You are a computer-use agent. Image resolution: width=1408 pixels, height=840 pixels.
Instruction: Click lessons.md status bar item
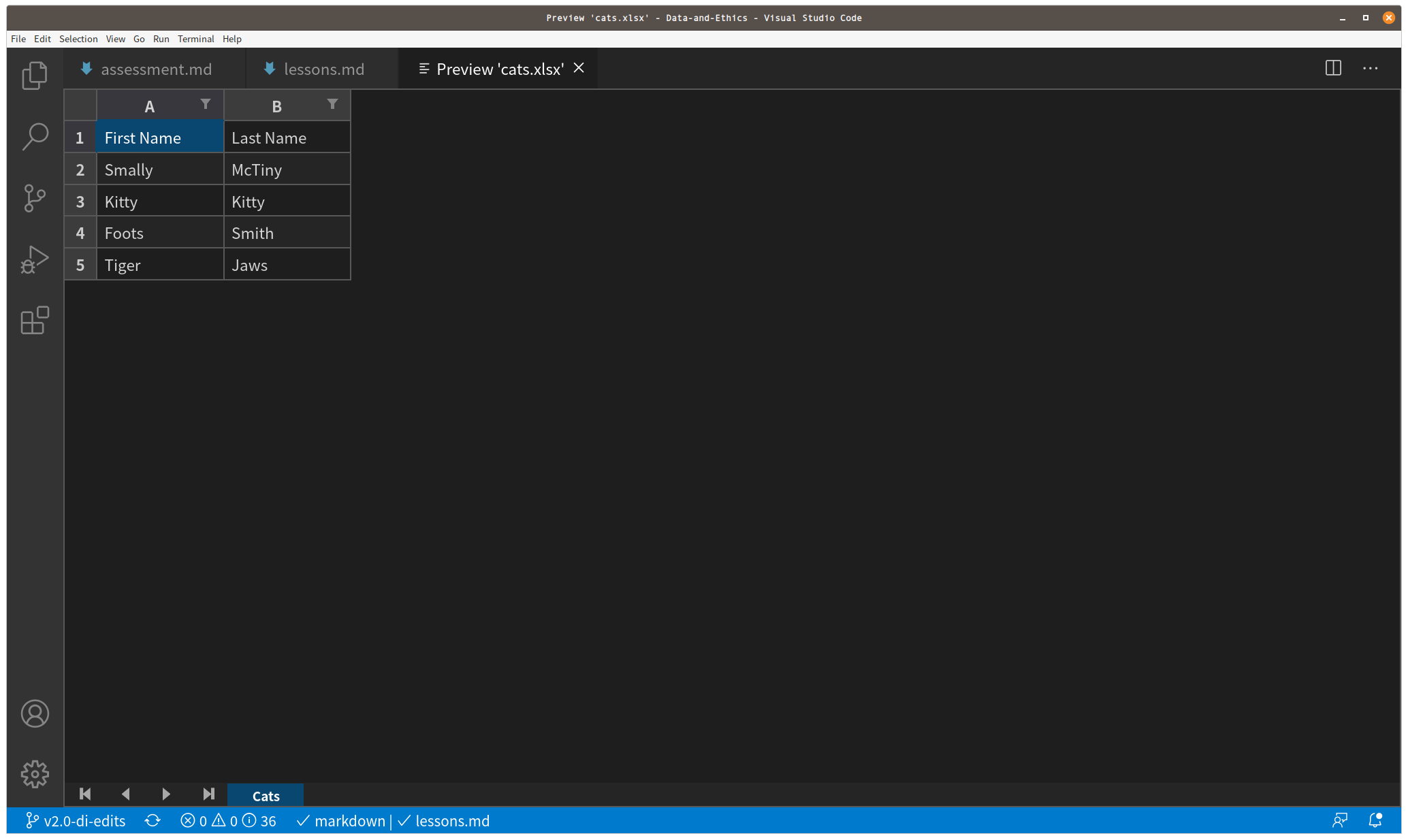tap(444, 821)
